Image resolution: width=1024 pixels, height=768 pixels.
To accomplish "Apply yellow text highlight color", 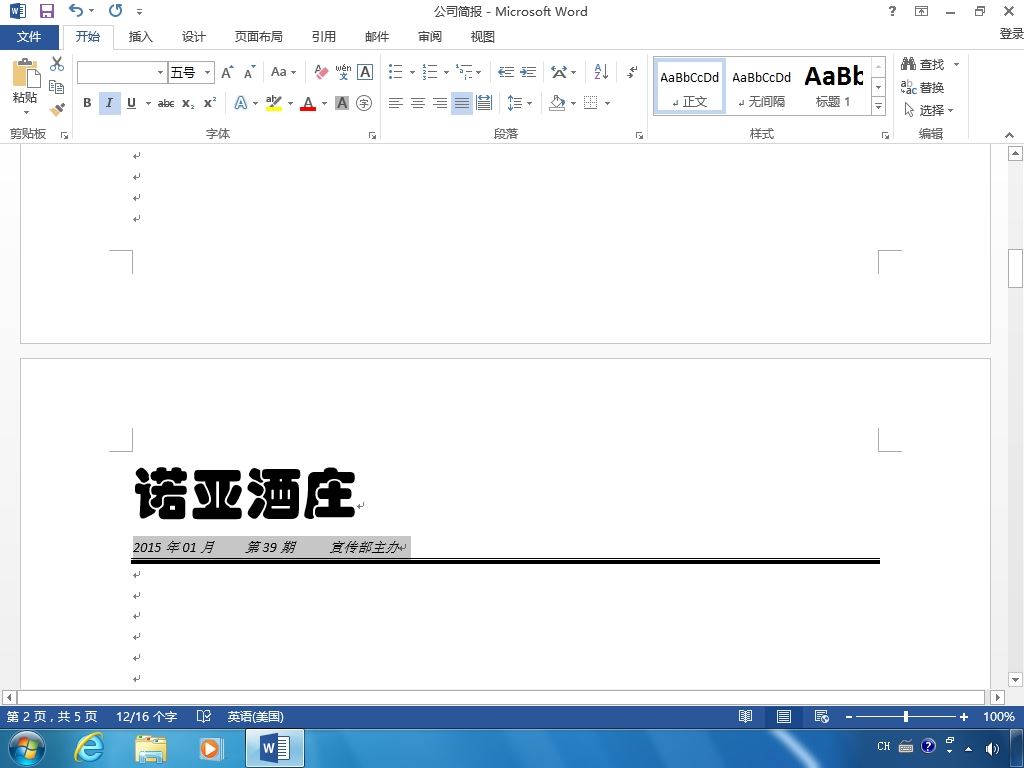I will click(274, 103).
